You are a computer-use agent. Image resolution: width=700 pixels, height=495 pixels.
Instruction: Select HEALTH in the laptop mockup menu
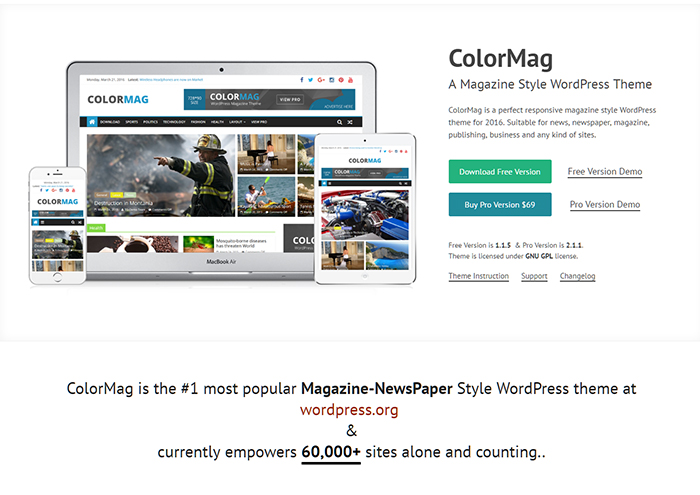(217, 122)
